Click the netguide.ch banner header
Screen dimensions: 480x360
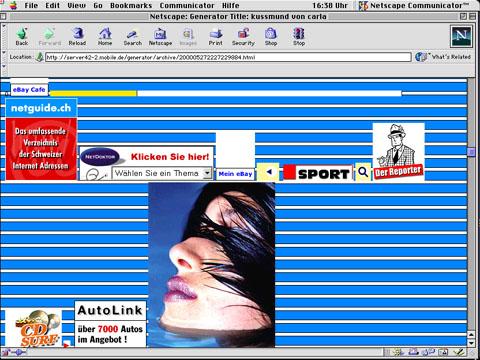[x=41, y=108]
